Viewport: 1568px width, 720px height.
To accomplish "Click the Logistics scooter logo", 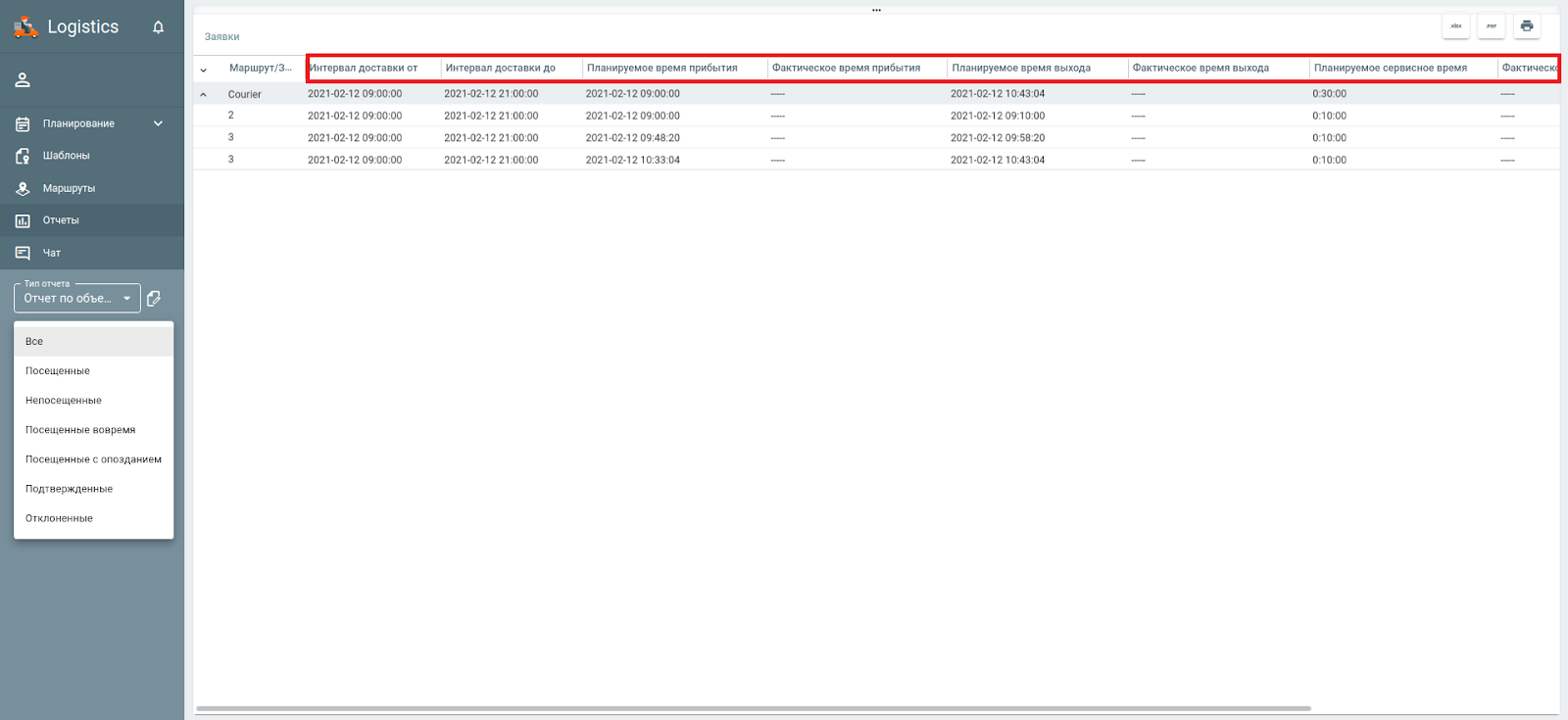I will 25,27.
